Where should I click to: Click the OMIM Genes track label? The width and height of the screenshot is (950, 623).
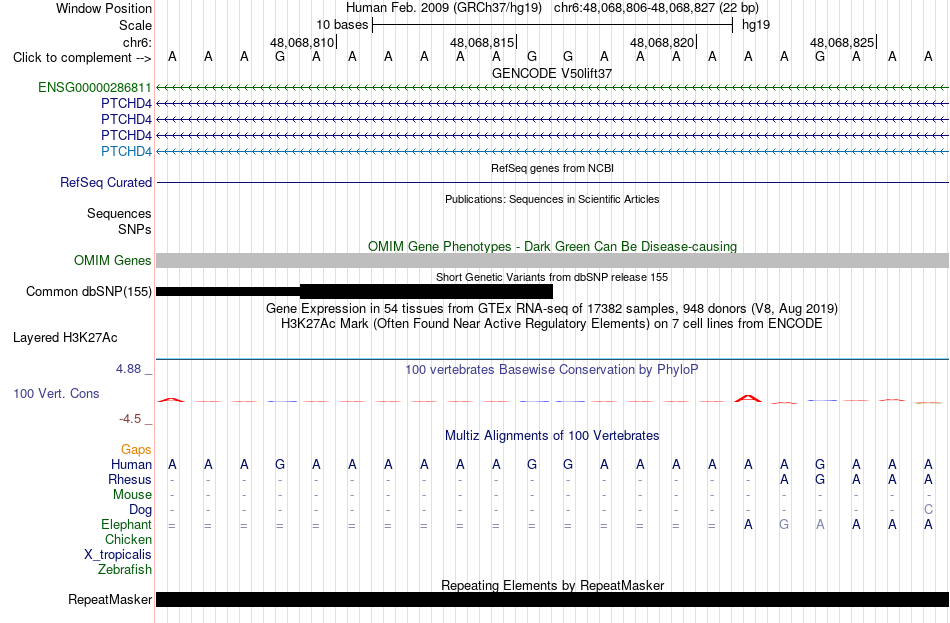click(113, 261)
